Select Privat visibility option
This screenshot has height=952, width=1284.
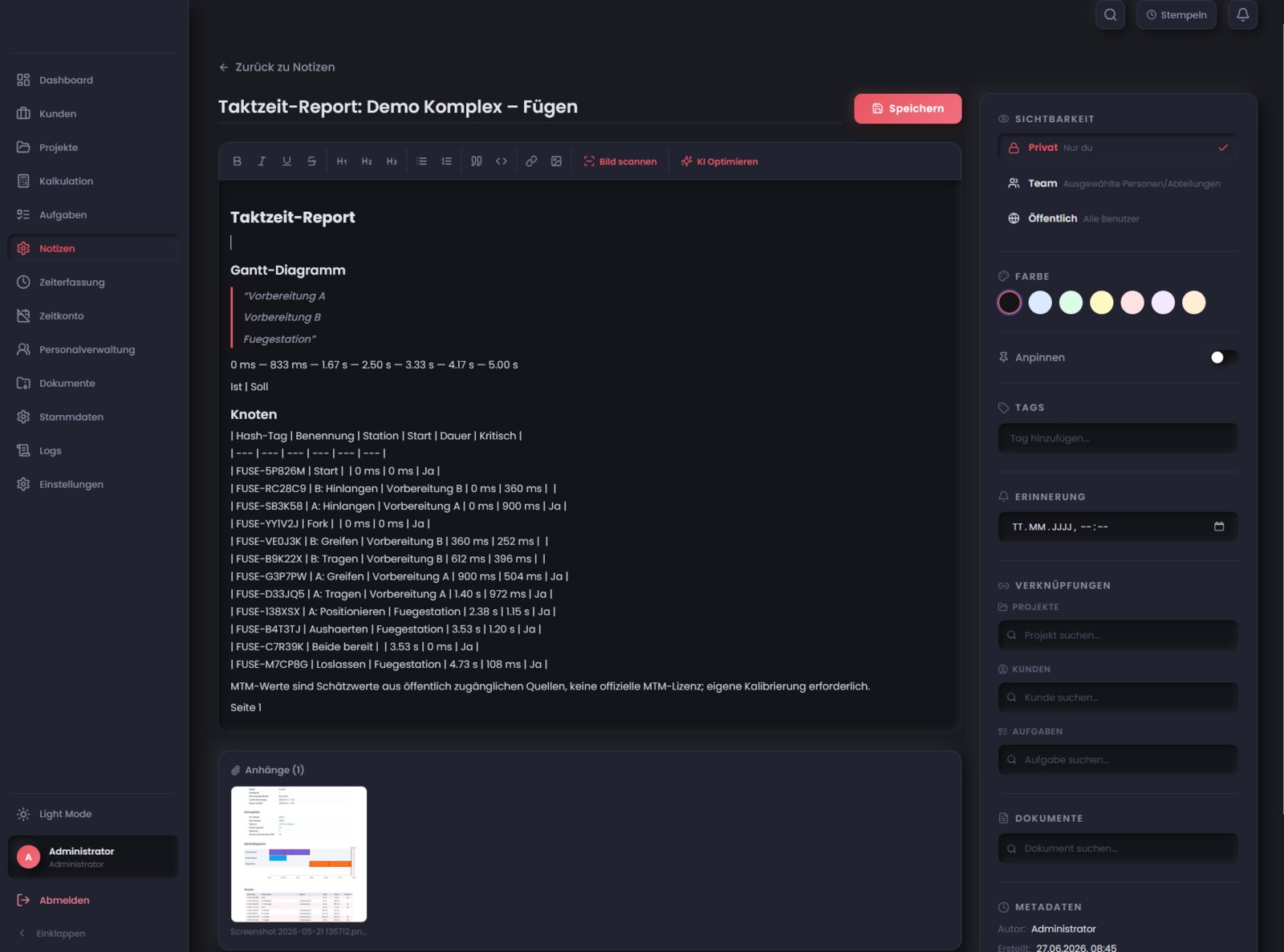[1118, 148]
